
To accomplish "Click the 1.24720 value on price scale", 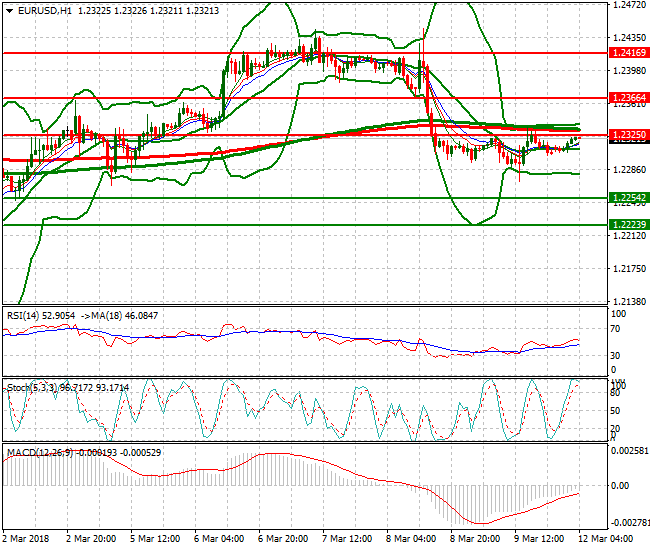I will (x=627, y=5).
